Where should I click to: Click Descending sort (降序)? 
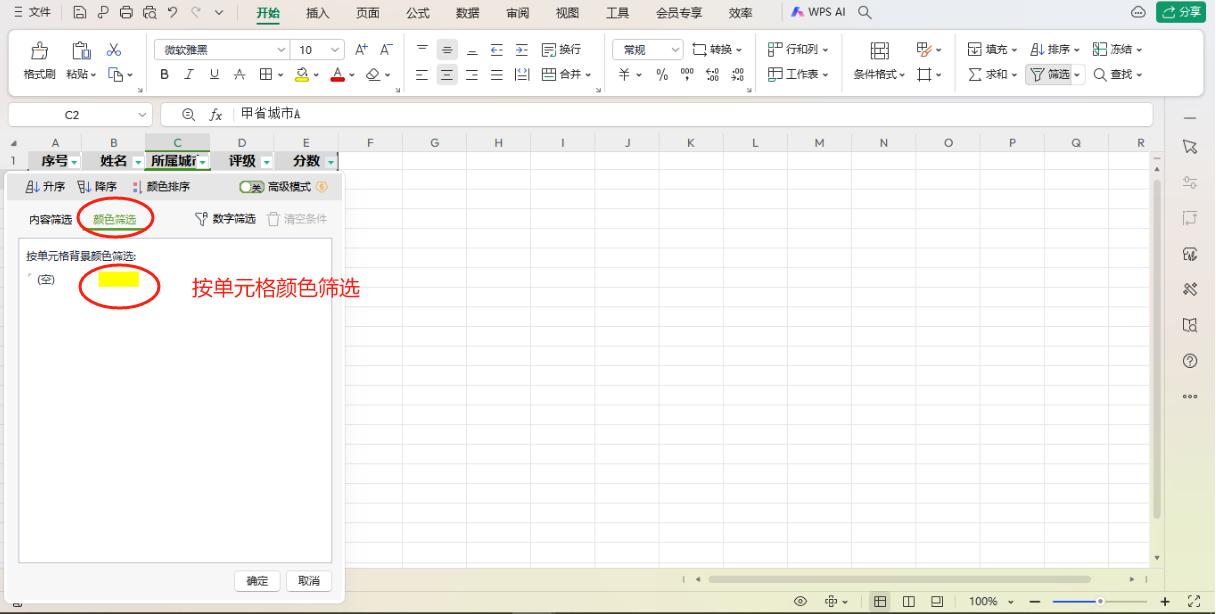[x=97, y=186]
